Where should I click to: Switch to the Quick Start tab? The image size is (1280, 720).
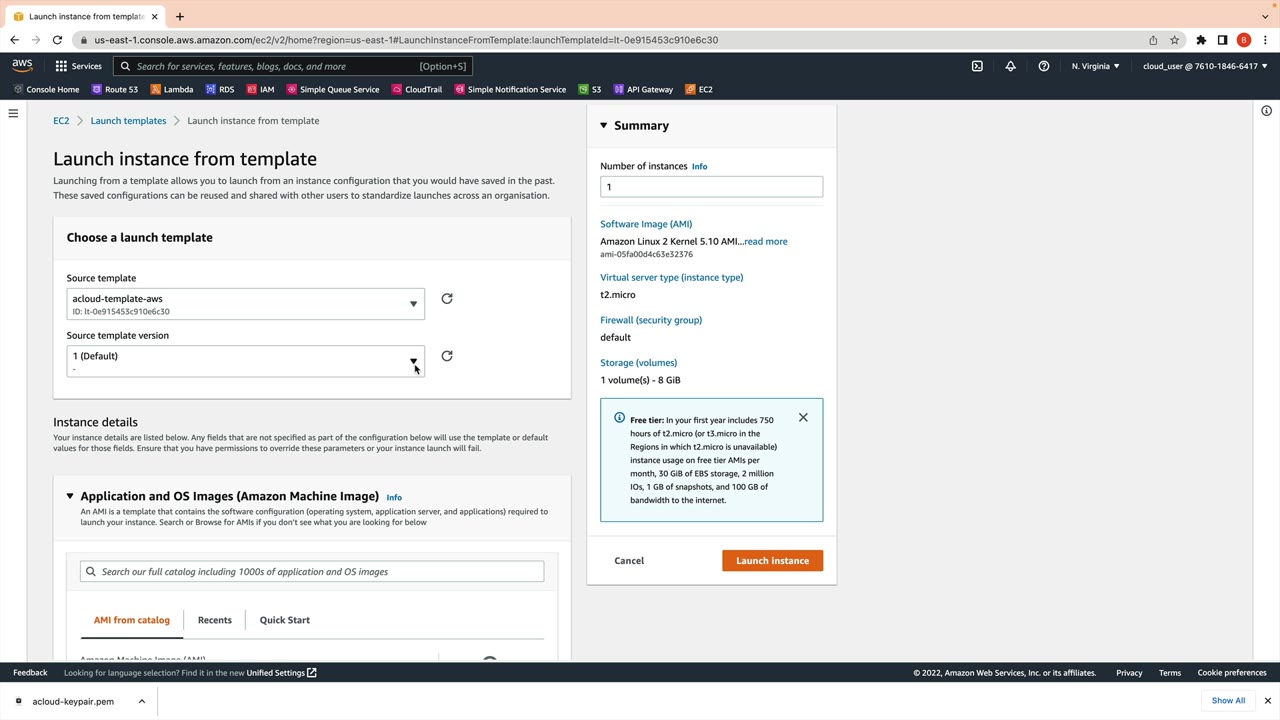285,620
